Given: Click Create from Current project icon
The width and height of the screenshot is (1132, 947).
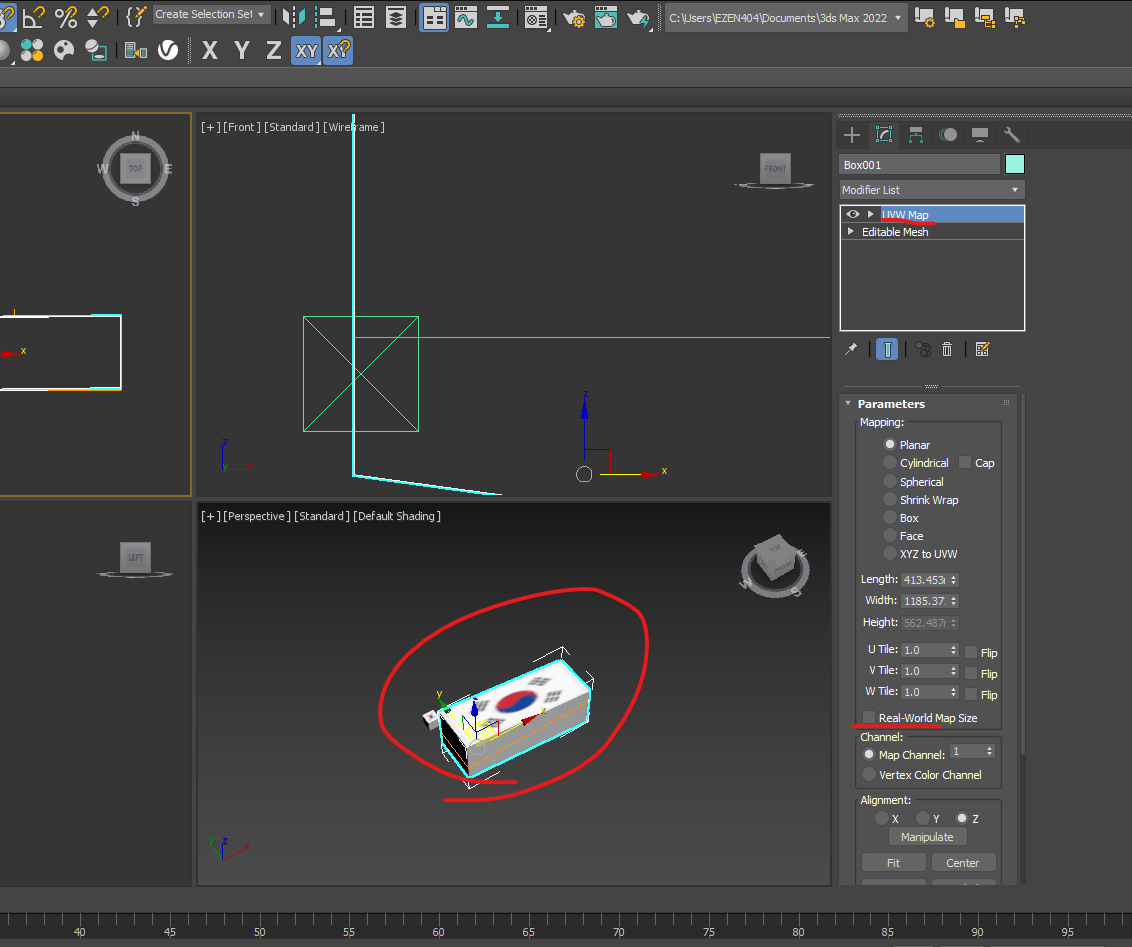Looking at the screenshot, I should tap(1015, 17).
